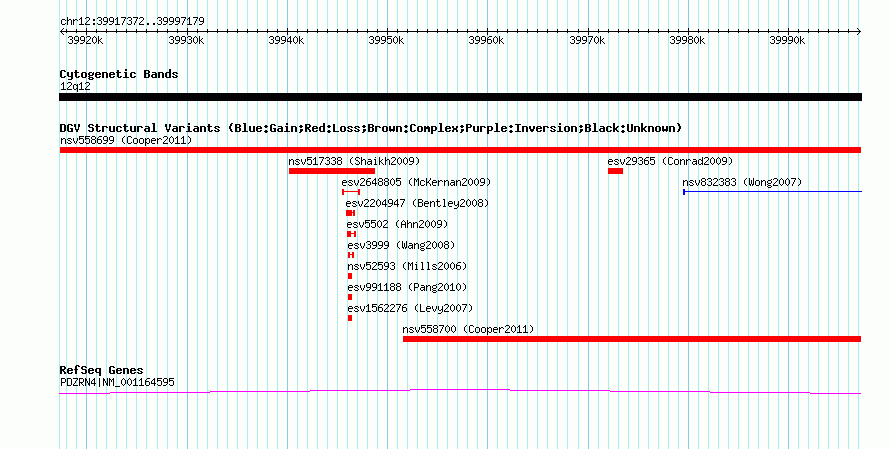Select the 39990k ruler tick label
This screenshot has width=890, height=449.
(x=787, y=40)
